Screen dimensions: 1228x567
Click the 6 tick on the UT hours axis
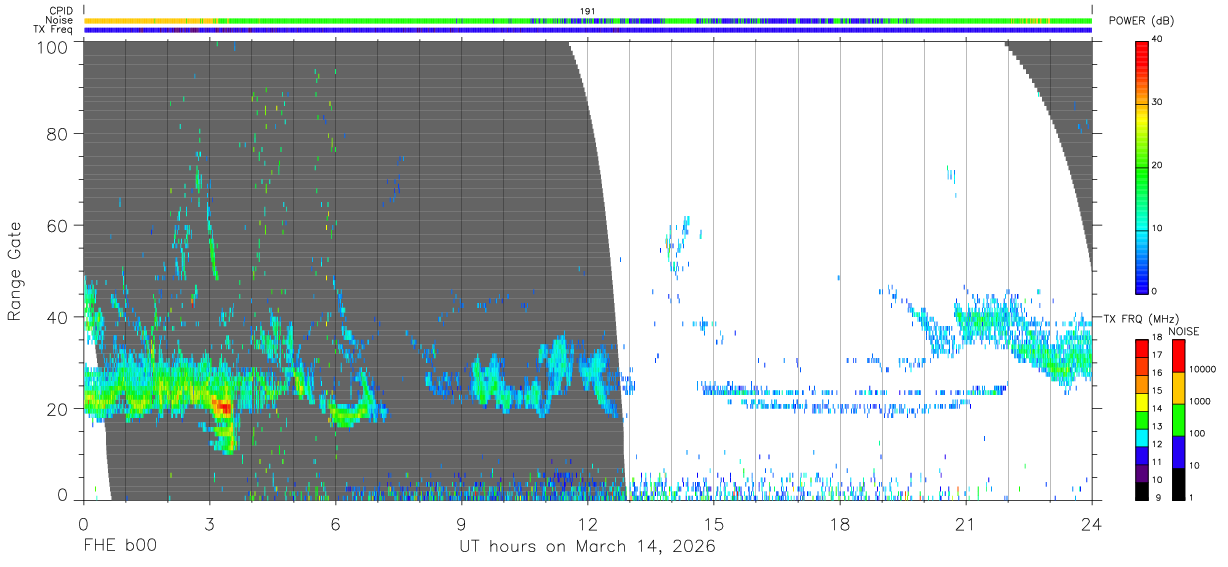(335, 524)
